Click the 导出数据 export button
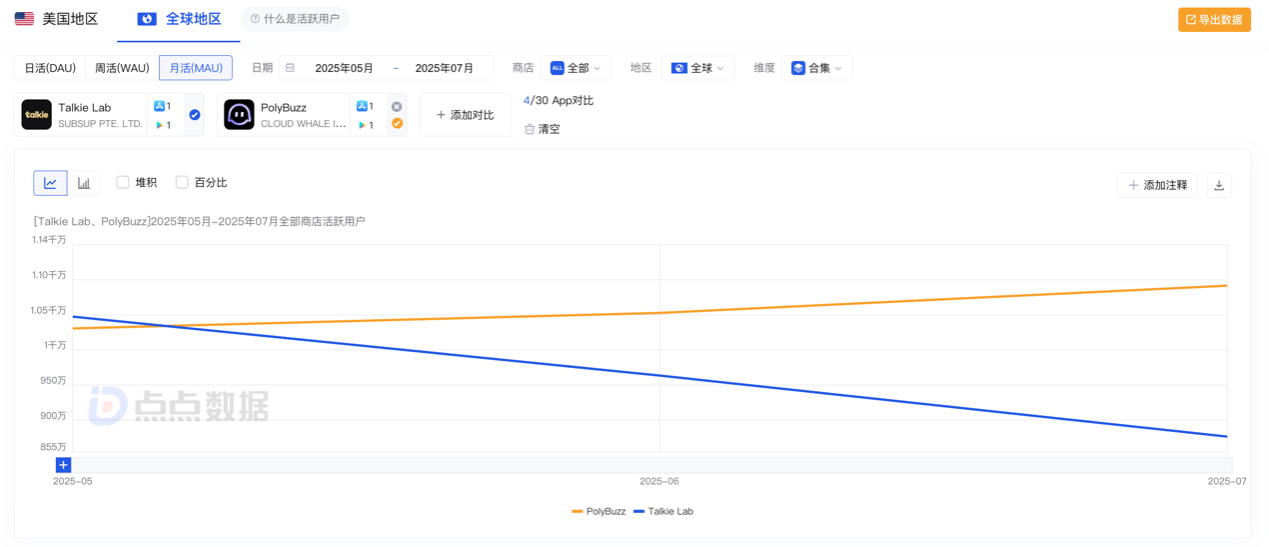The height and width of the screenshot is (547, 1269). 1214,20
